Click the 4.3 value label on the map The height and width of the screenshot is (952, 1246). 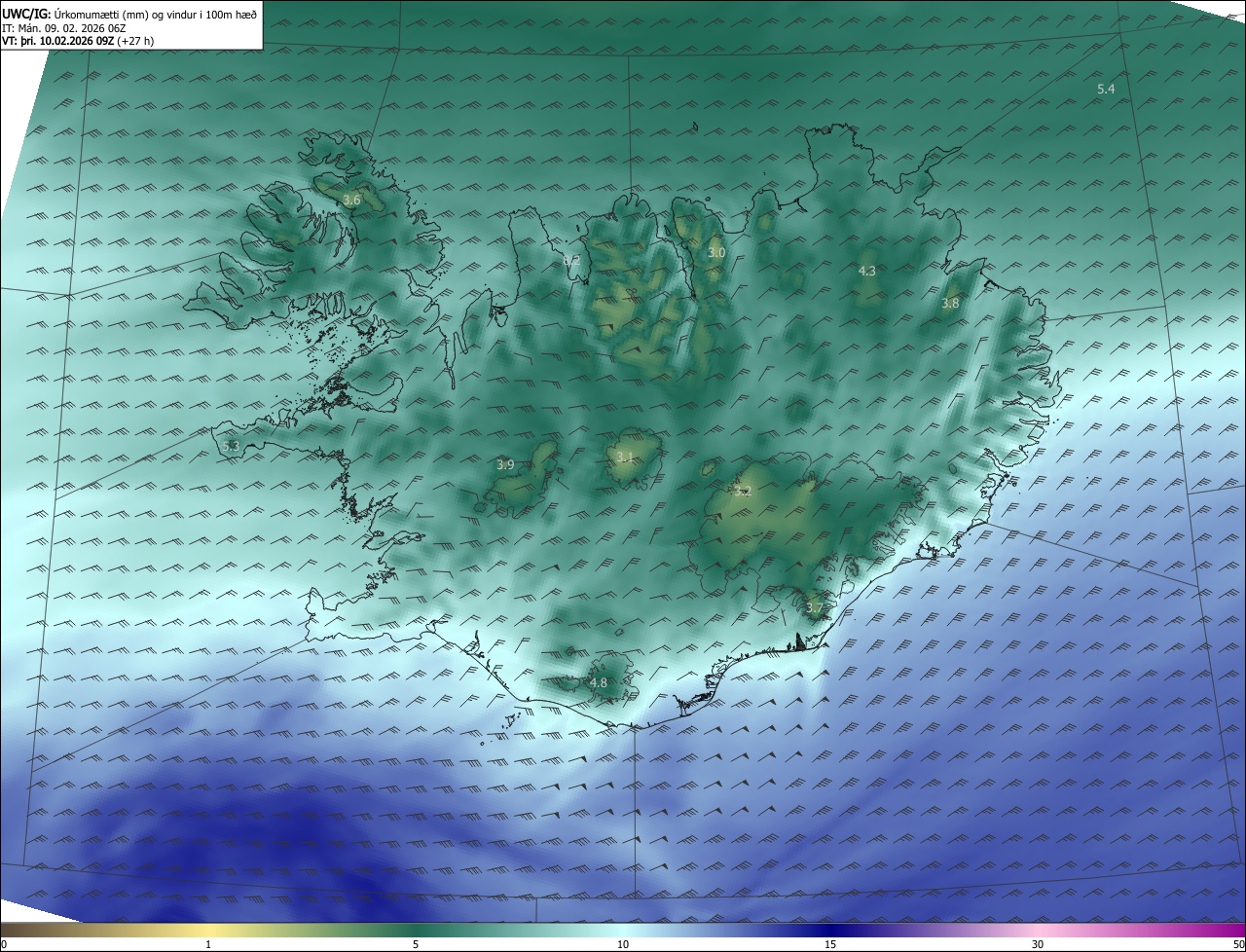click(x=867, y=271)
